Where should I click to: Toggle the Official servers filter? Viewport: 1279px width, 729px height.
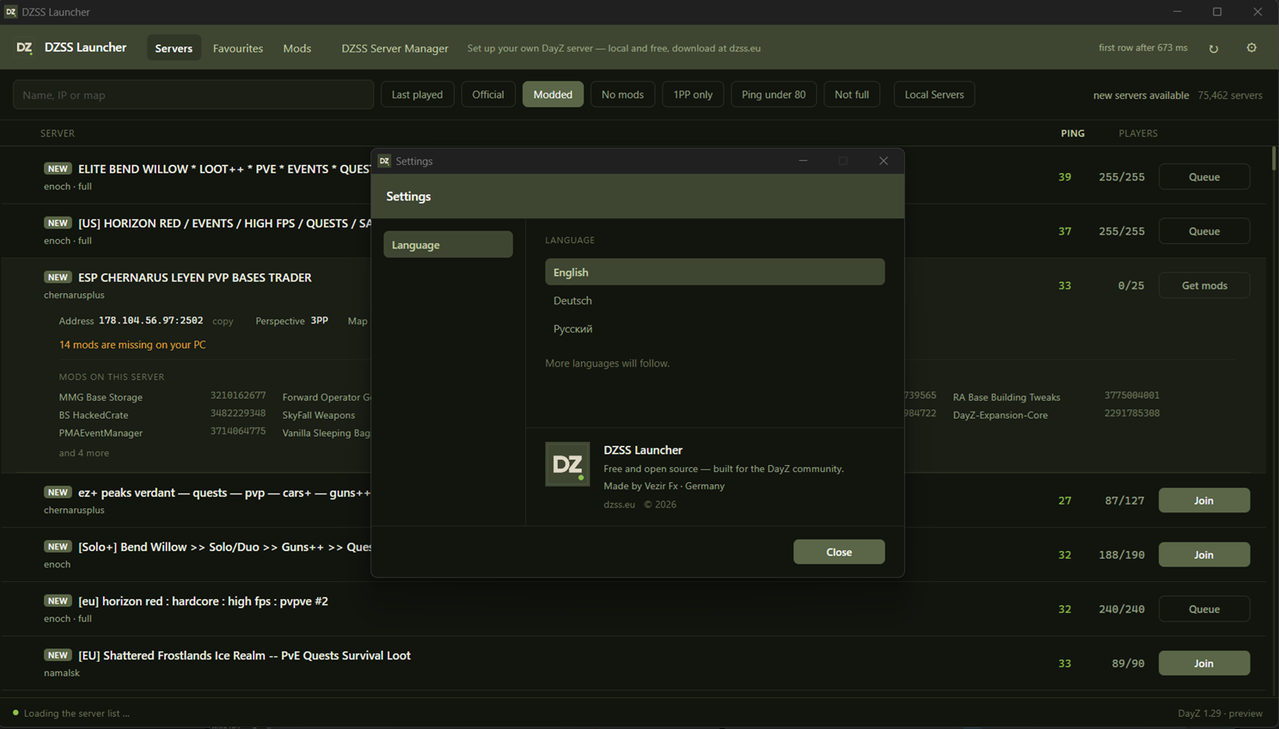click(488, 95)
